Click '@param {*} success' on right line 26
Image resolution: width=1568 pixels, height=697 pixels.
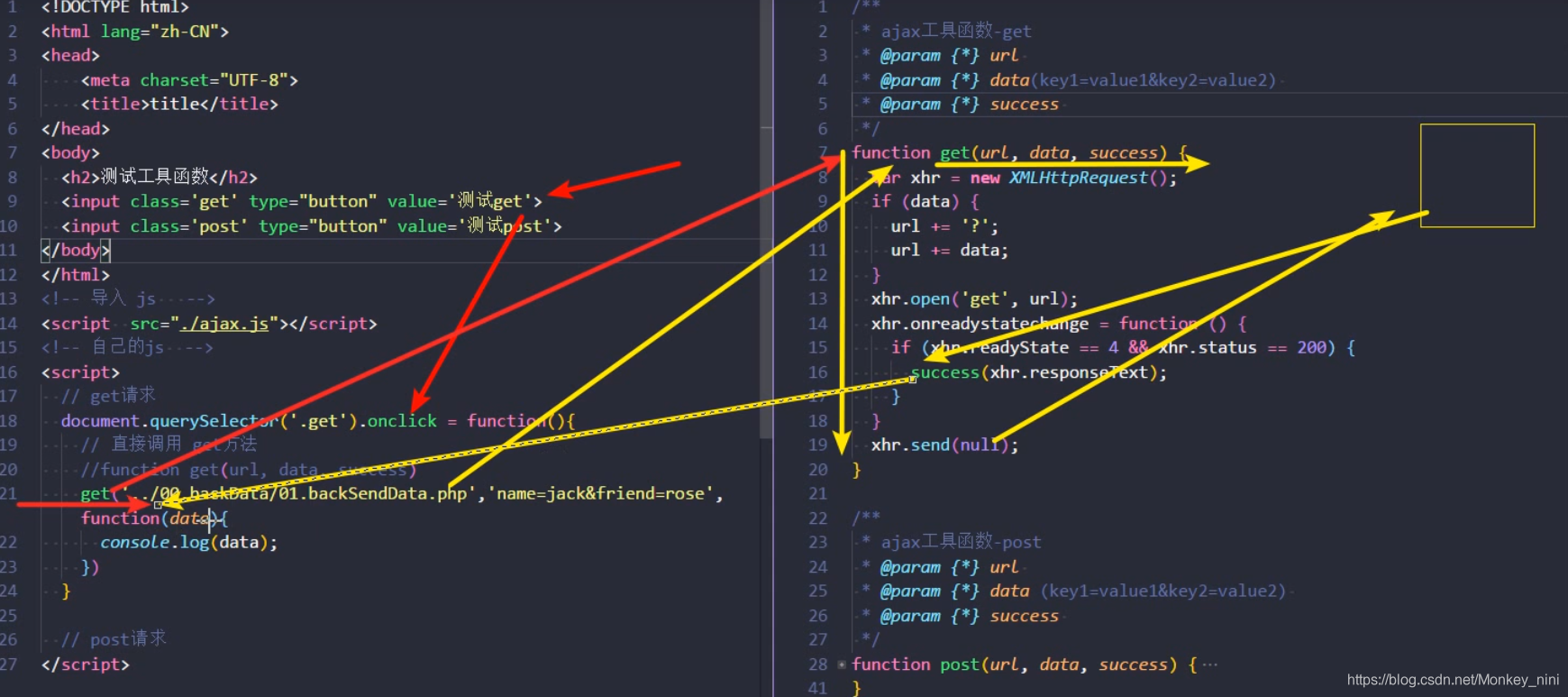tap(970, 616)
